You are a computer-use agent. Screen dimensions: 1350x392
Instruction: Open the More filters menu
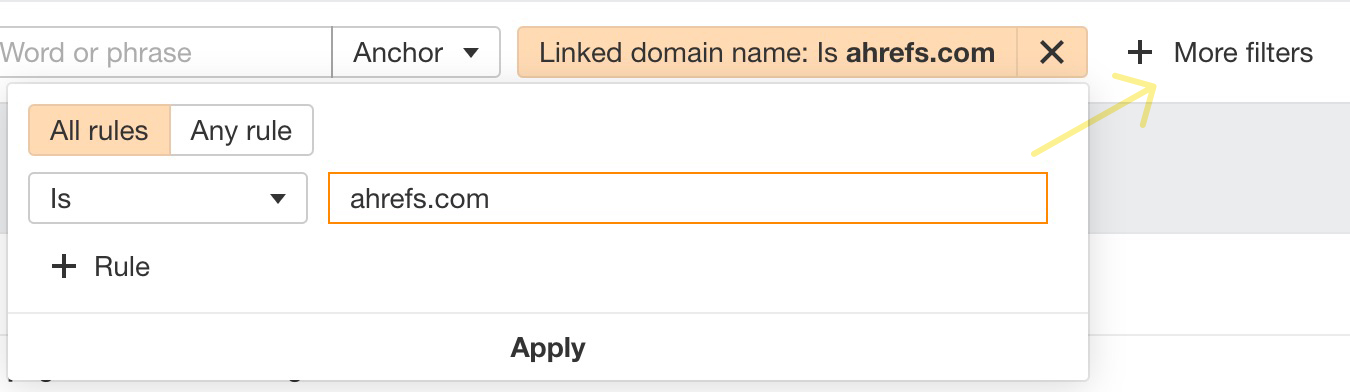[1221, 52]
